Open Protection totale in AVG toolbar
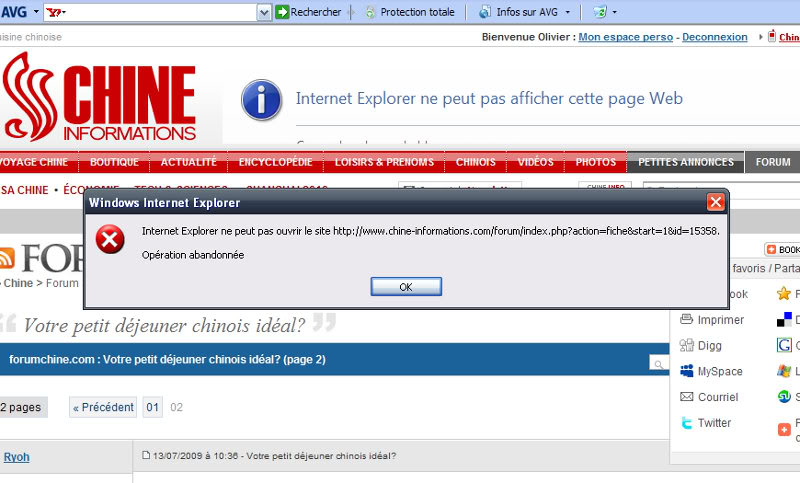Viewport: 800px width, 483px height. (x=410, y=12)
